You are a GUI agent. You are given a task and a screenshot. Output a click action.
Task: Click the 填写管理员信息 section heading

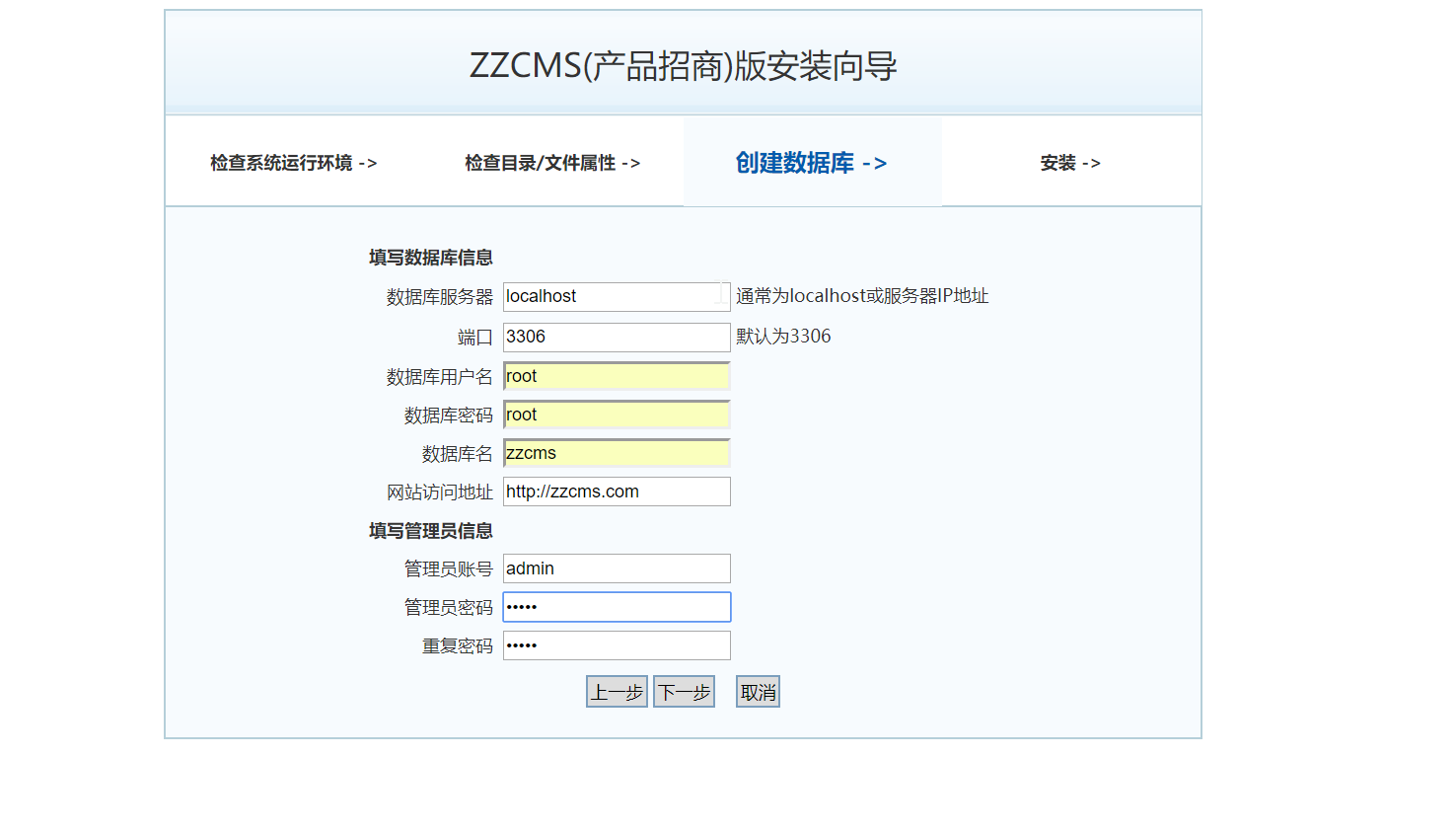[431, 531]
